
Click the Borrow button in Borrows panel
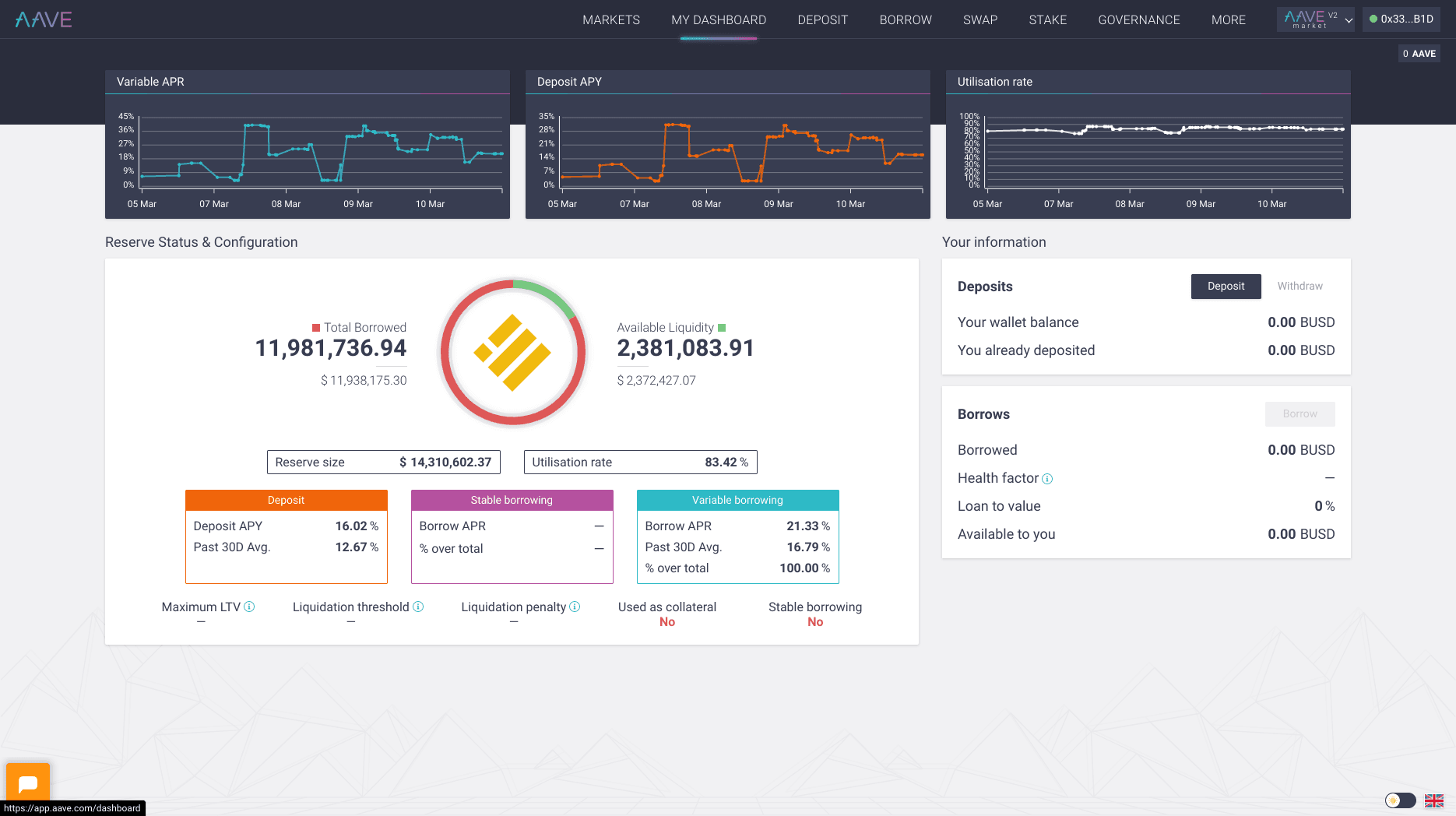(1299, 413)
